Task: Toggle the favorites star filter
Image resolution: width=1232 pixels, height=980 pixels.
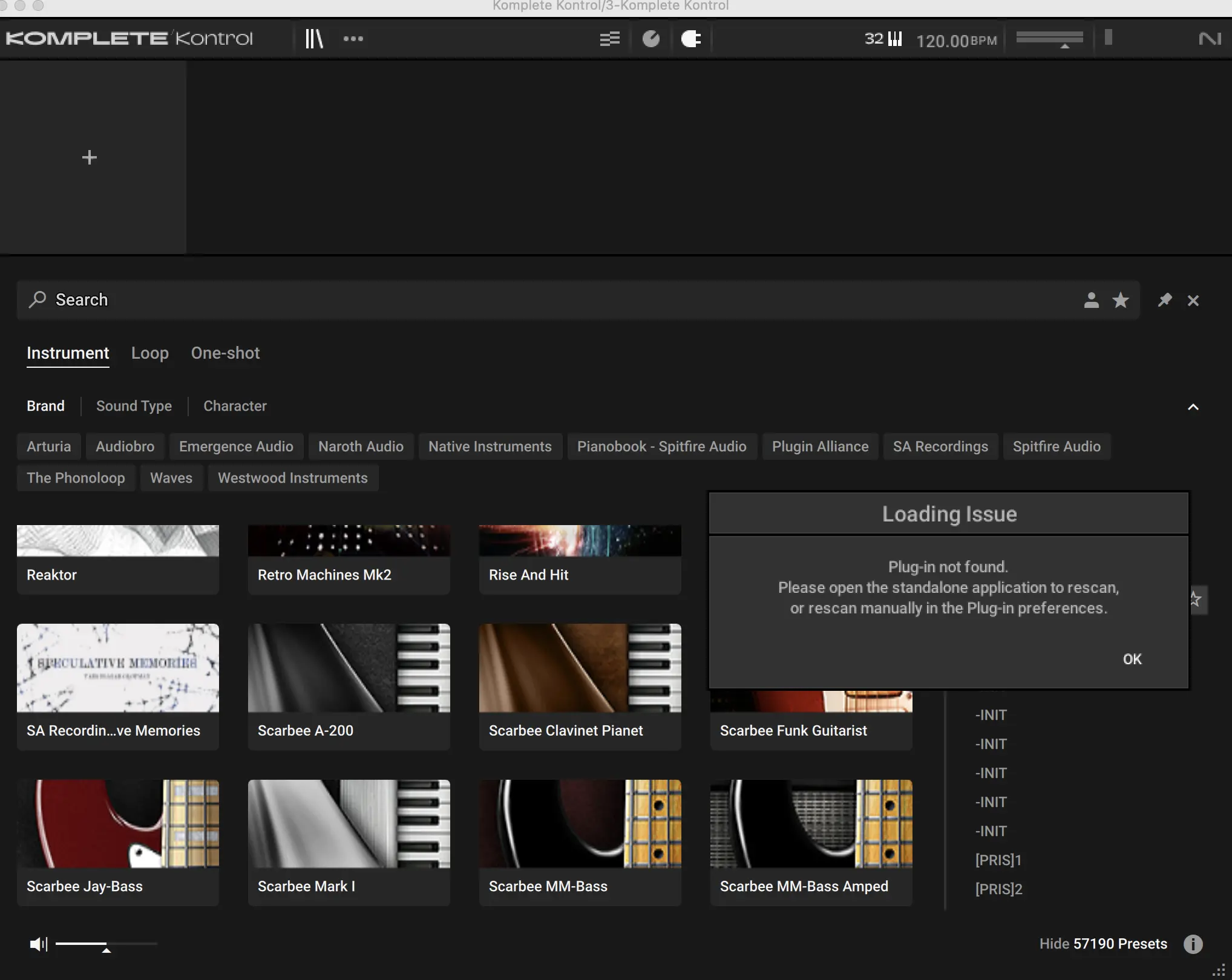Action: (1121, 300)
